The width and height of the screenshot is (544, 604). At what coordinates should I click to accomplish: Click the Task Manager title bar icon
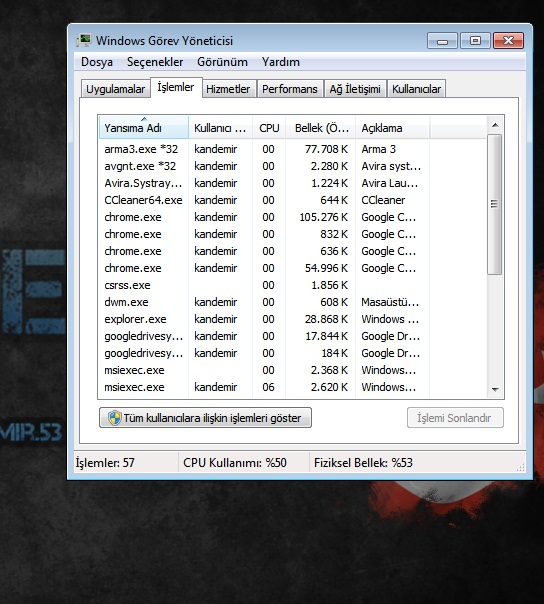[x=84, y=40]
